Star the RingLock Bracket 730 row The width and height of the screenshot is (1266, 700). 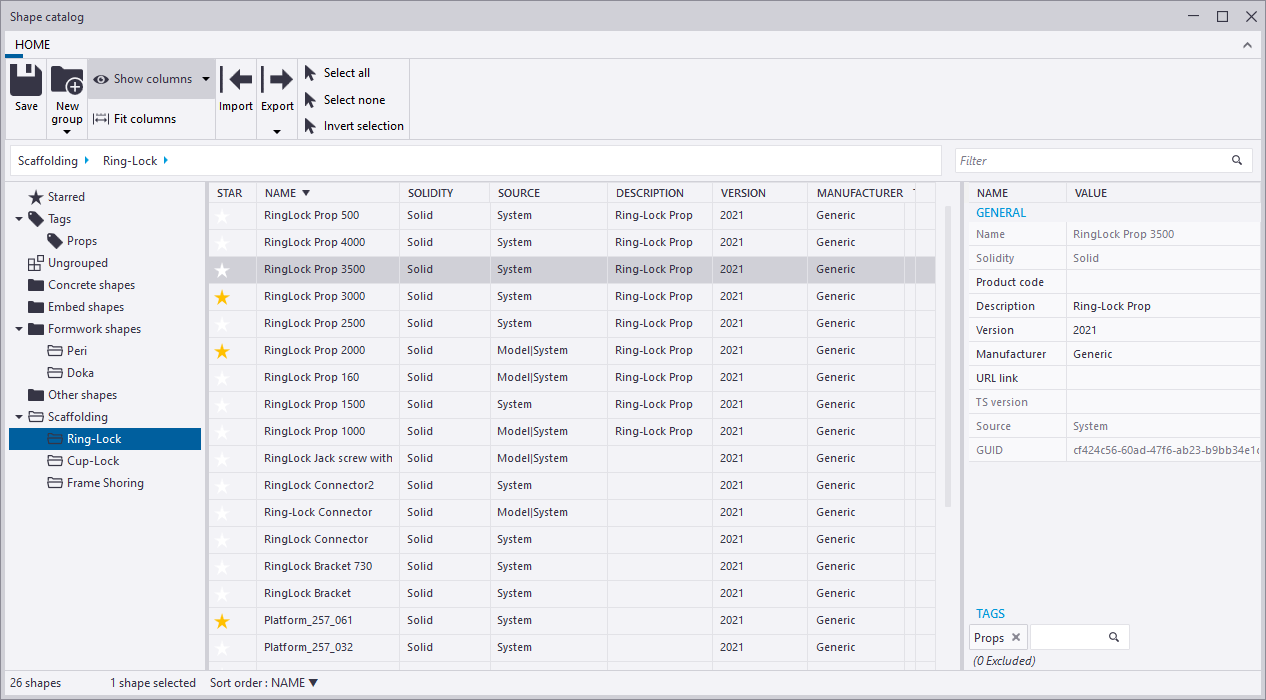(x=222, y=567)
